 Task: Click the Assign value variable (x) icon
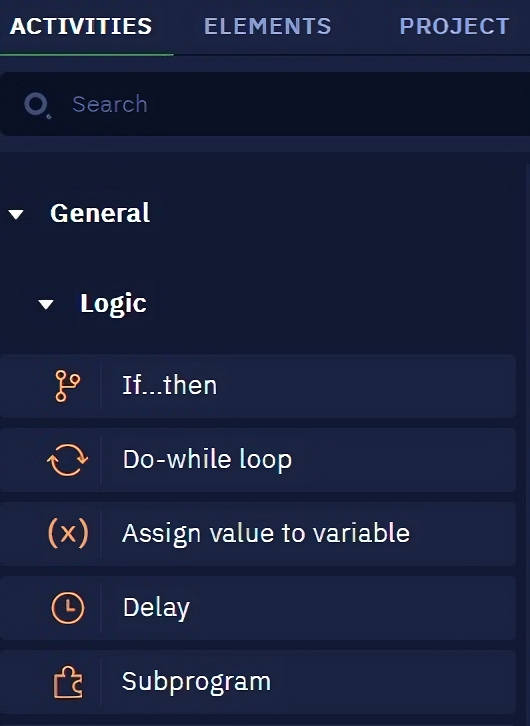[x=68, y=533]
